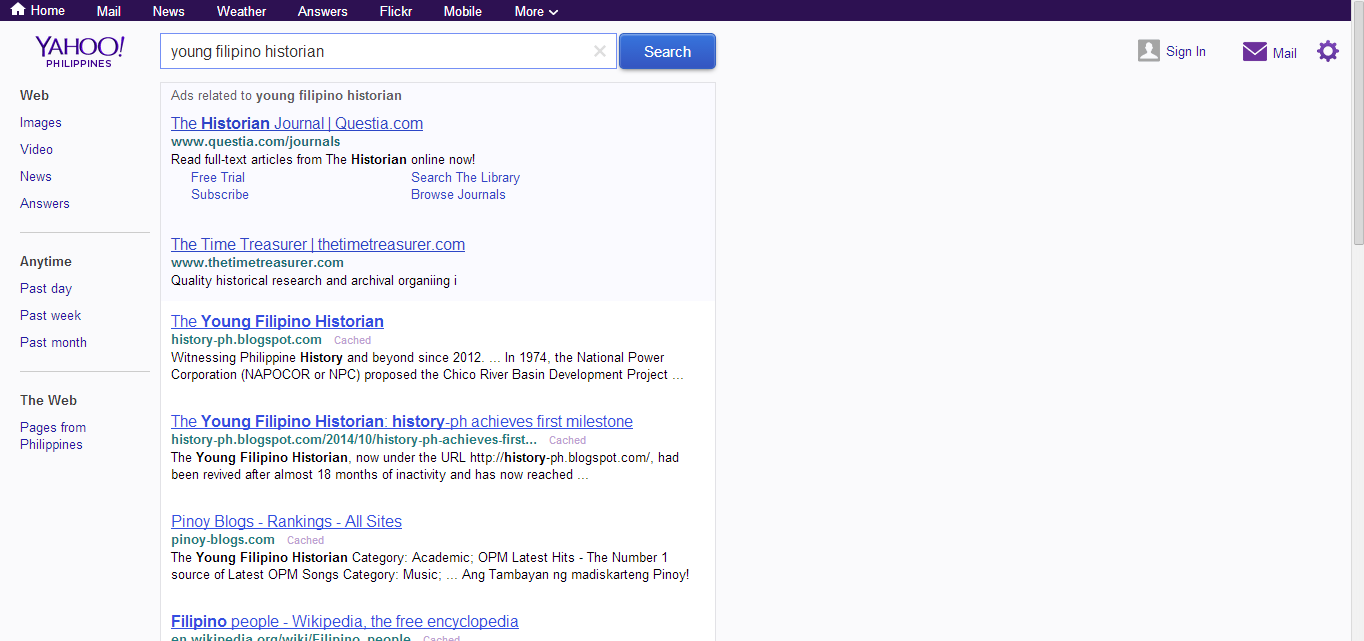Open Cached link for milestone blog post

tap(567, 440)
